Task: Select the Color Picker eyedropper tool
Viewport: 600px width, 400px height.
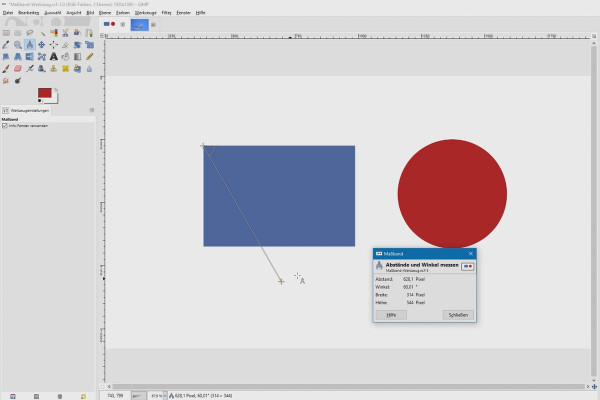Action: 6,45
